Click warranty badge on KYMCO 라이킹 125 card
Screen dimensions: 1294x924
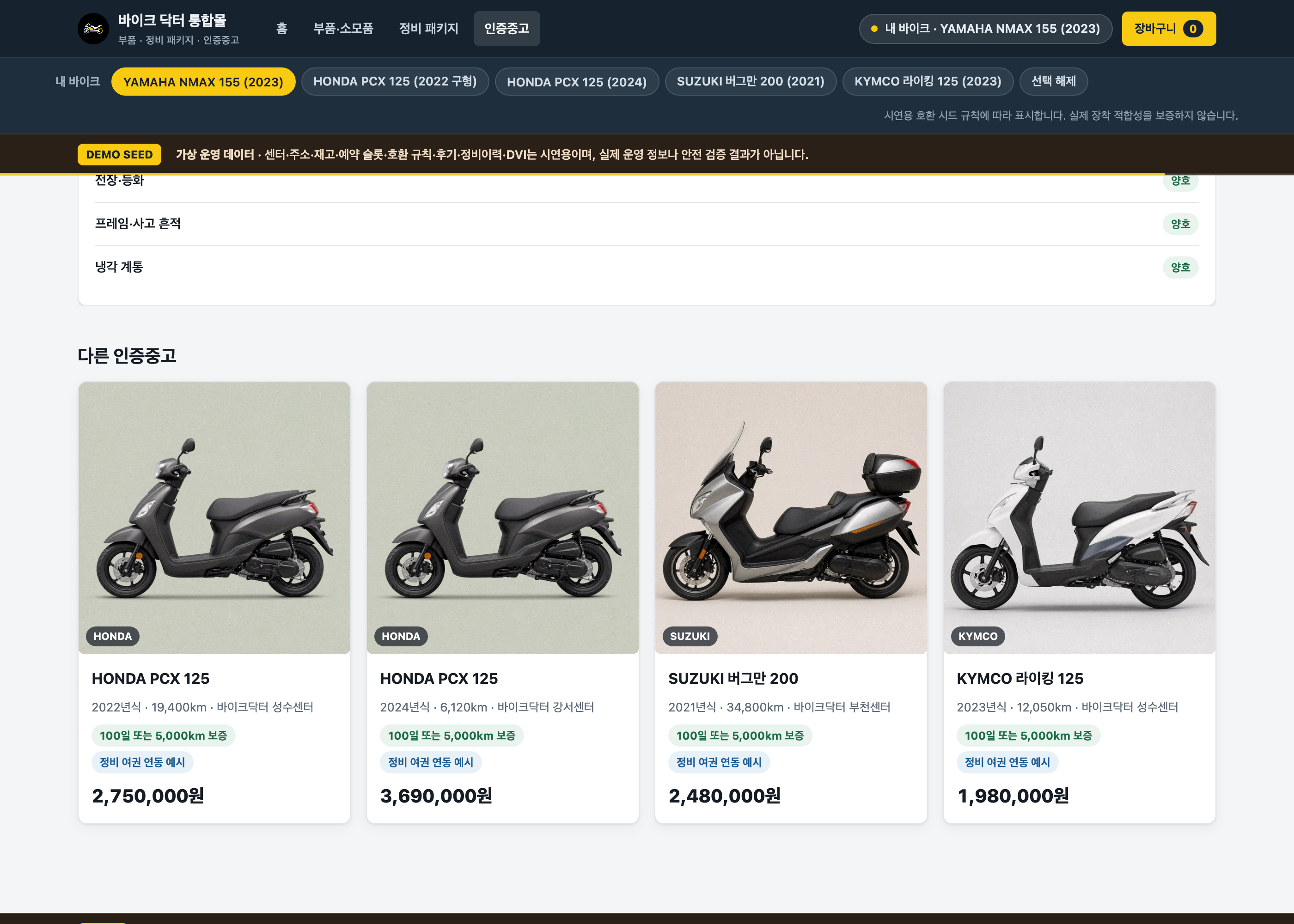point(1028,736)
